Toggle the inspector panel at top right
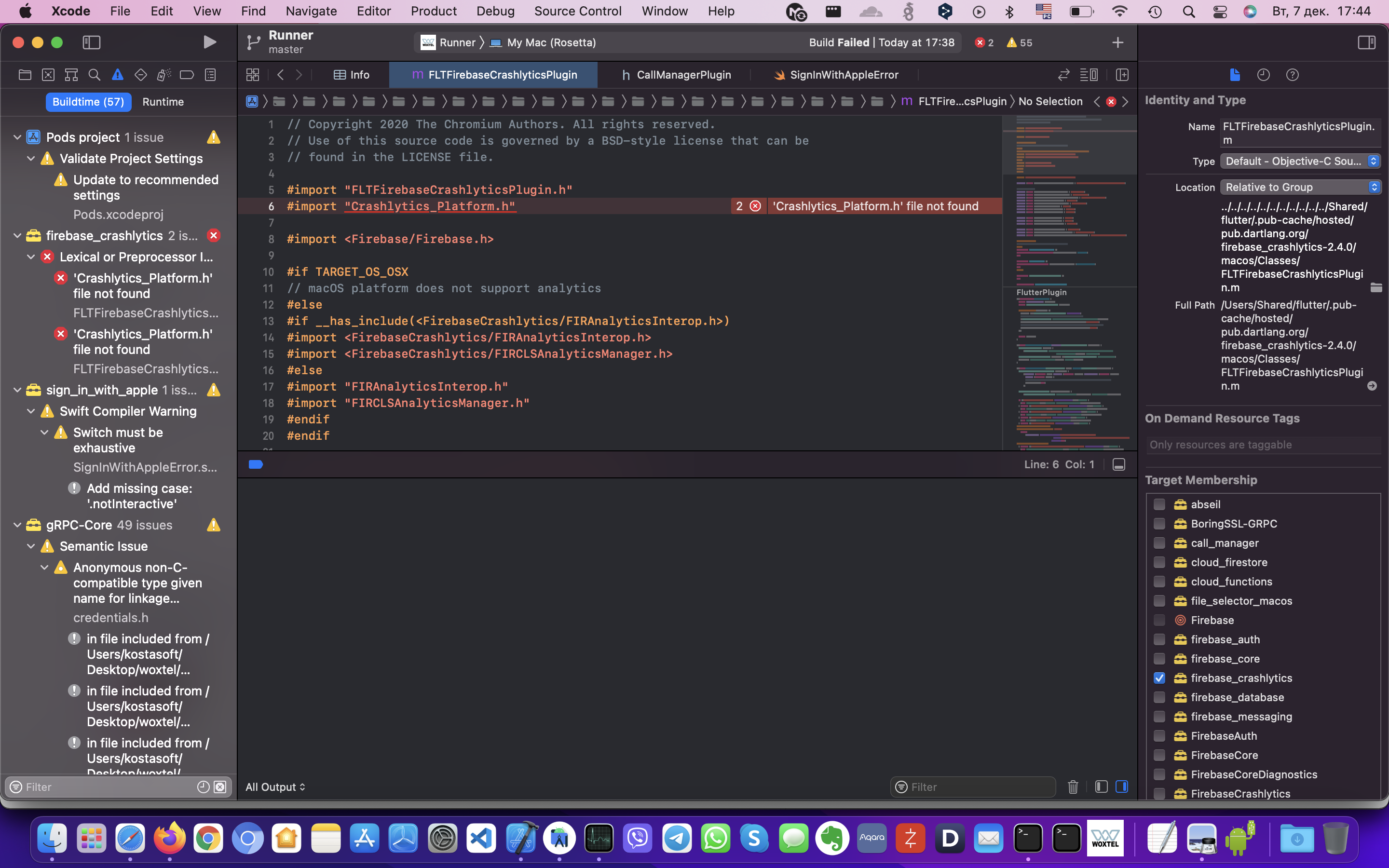1389x868 pixels. [x=1367, y=42]
